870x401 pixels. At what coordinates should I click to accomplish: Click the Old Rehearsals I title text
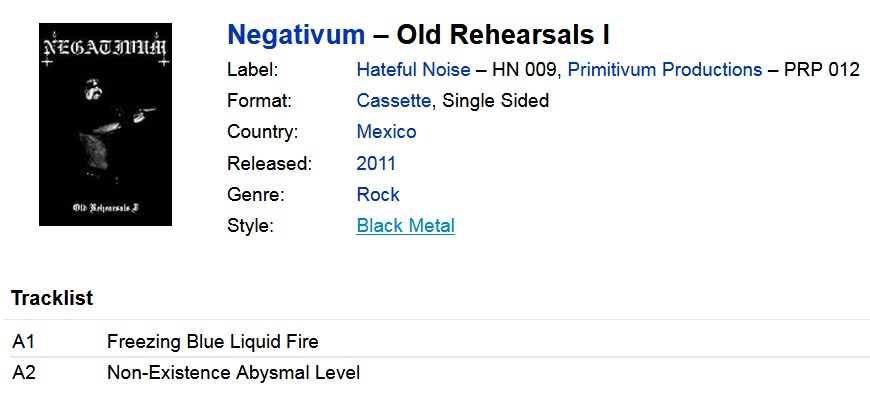coord(503,35)
